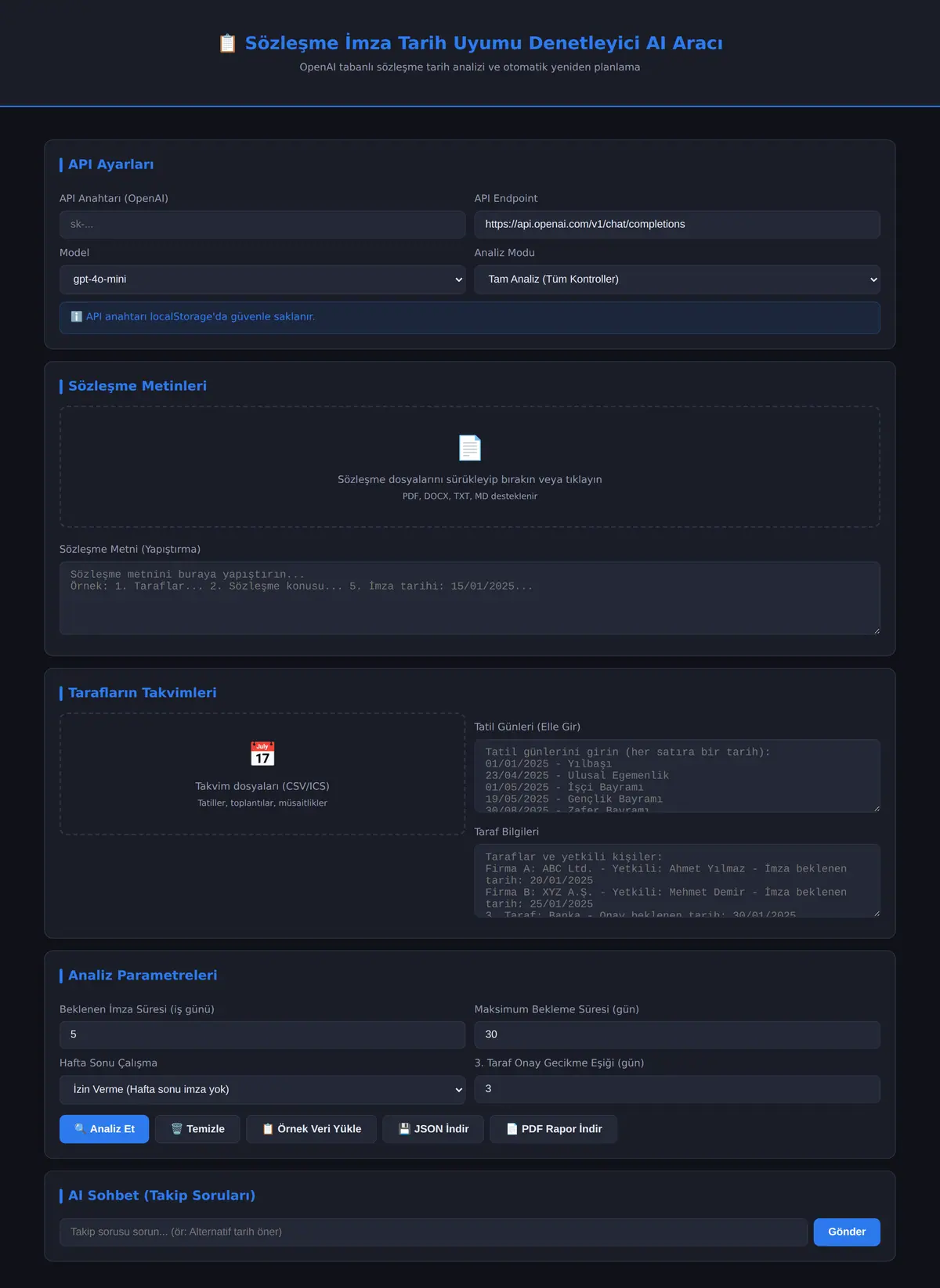
Task: Click the localStorage security notice text
Action: point(201,316)
